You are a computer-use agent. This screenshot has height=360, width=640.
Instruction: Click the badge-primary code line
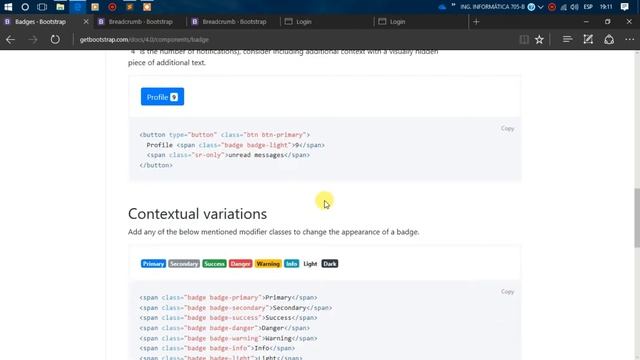228,298
